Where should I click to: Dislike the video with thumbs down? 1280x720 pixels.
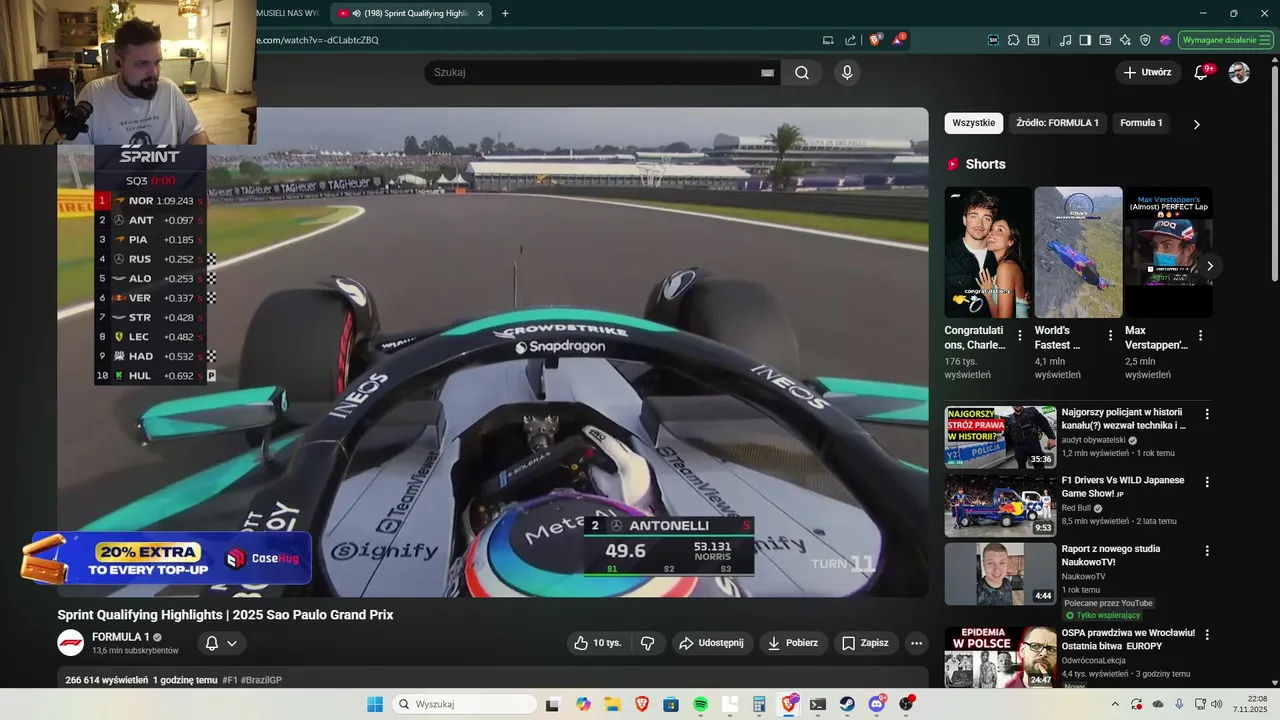tap(647, 643)
